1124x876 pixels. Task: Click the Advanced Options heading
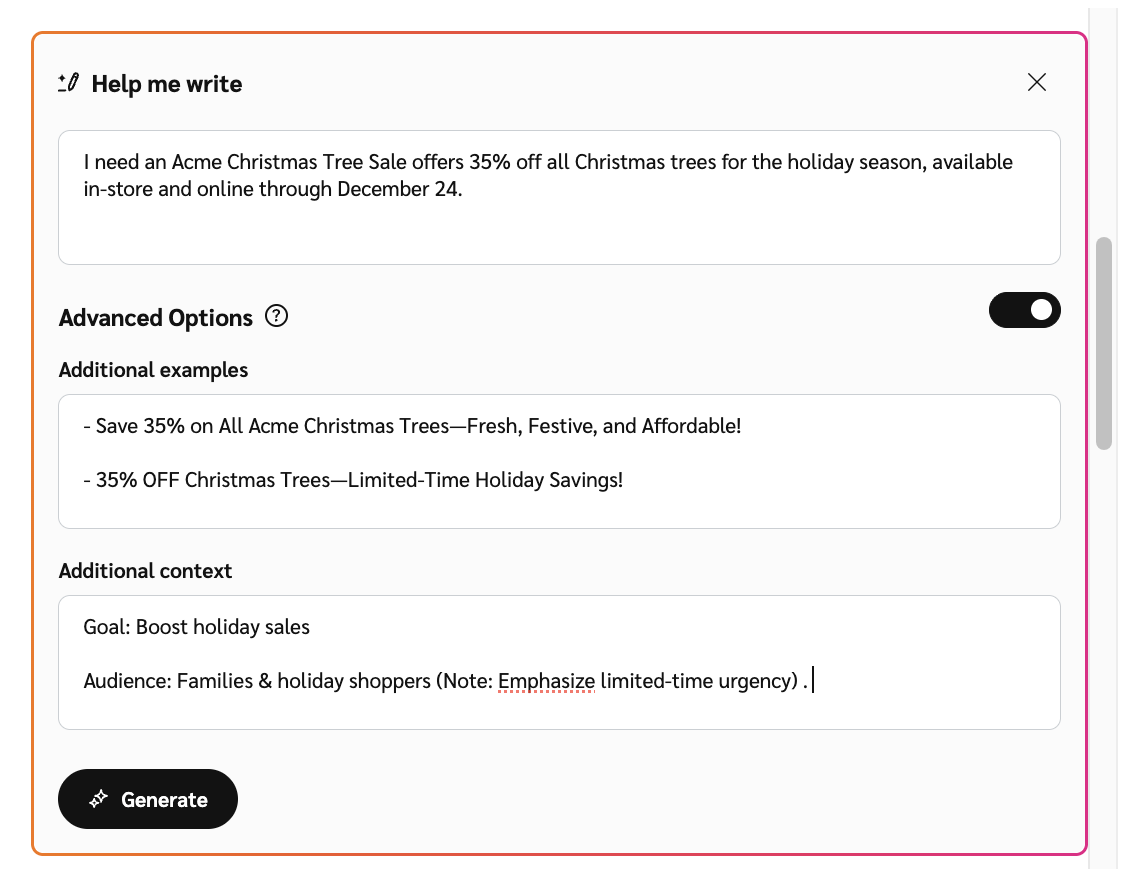click(156, 318)
